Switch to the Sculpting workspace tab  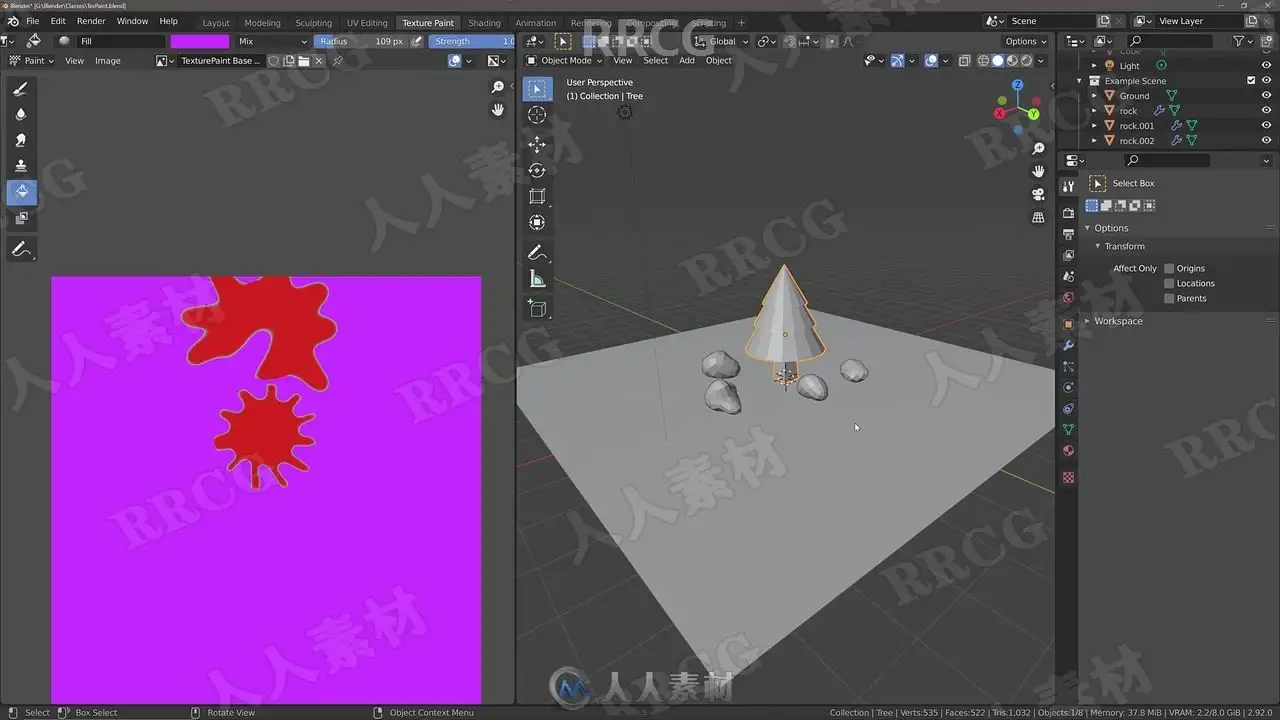click(313, 22)
